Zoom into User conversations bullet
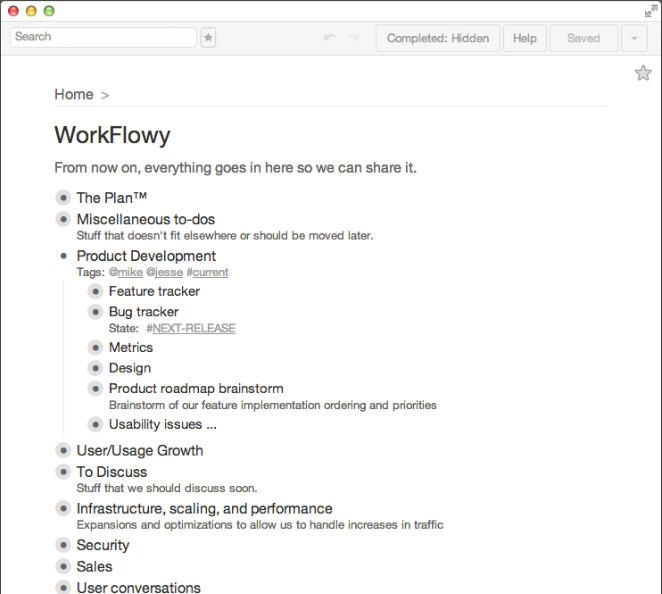The image size is (662, 594). click(x=63, y=587)
